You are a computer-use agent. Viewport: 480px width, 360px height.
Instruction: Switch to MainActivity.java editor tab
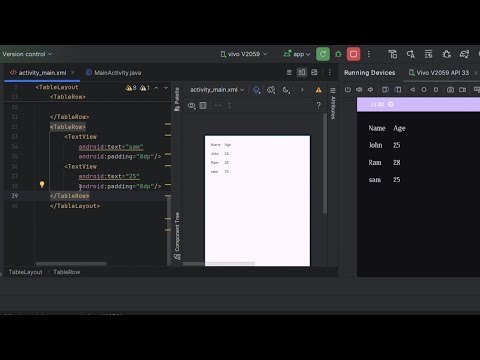113,73
